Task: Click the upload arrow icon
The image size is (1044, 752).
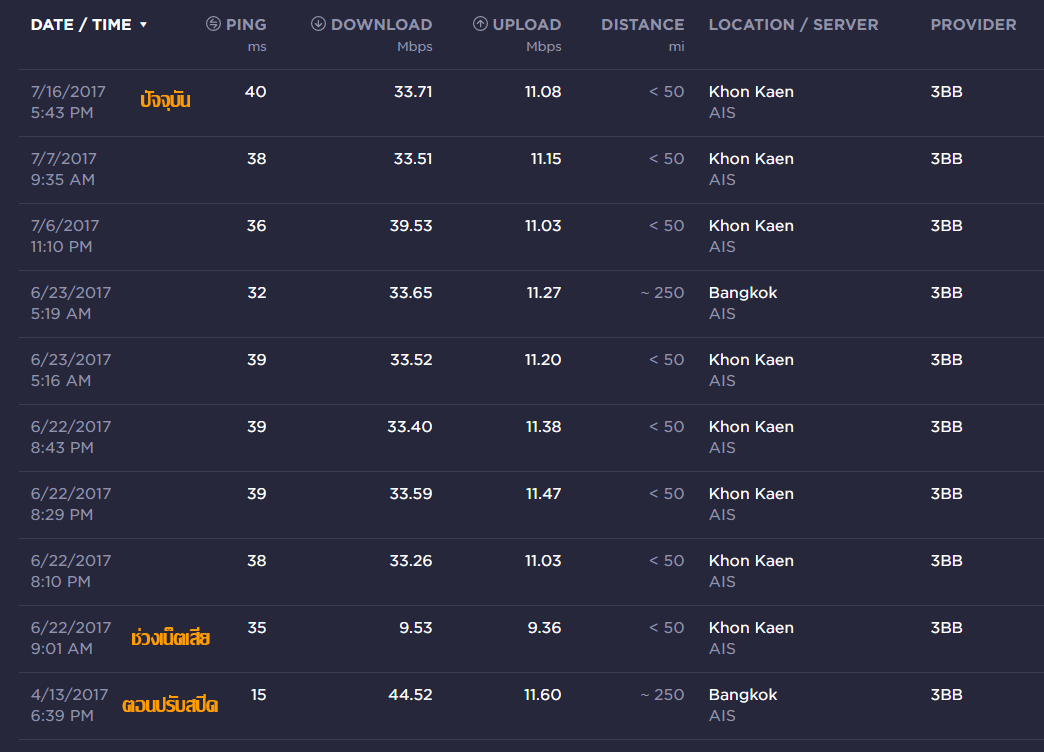Action: [x=480, y=24]
